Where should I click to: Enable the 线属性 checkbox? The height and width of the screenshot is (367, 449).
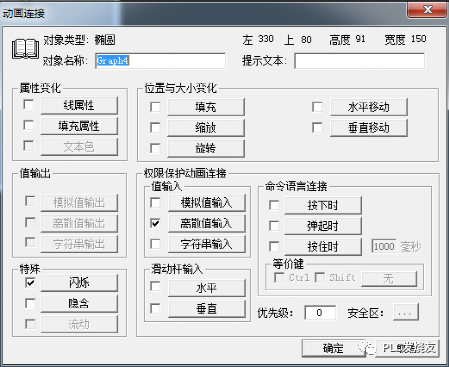tap(29, 105)
